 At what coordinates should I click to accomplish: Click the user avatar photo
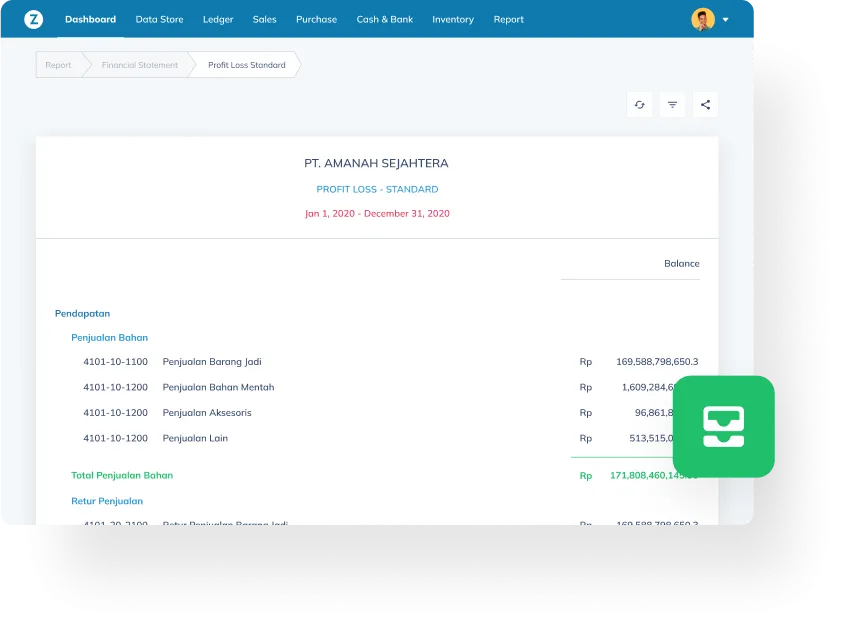click(703, 19)
